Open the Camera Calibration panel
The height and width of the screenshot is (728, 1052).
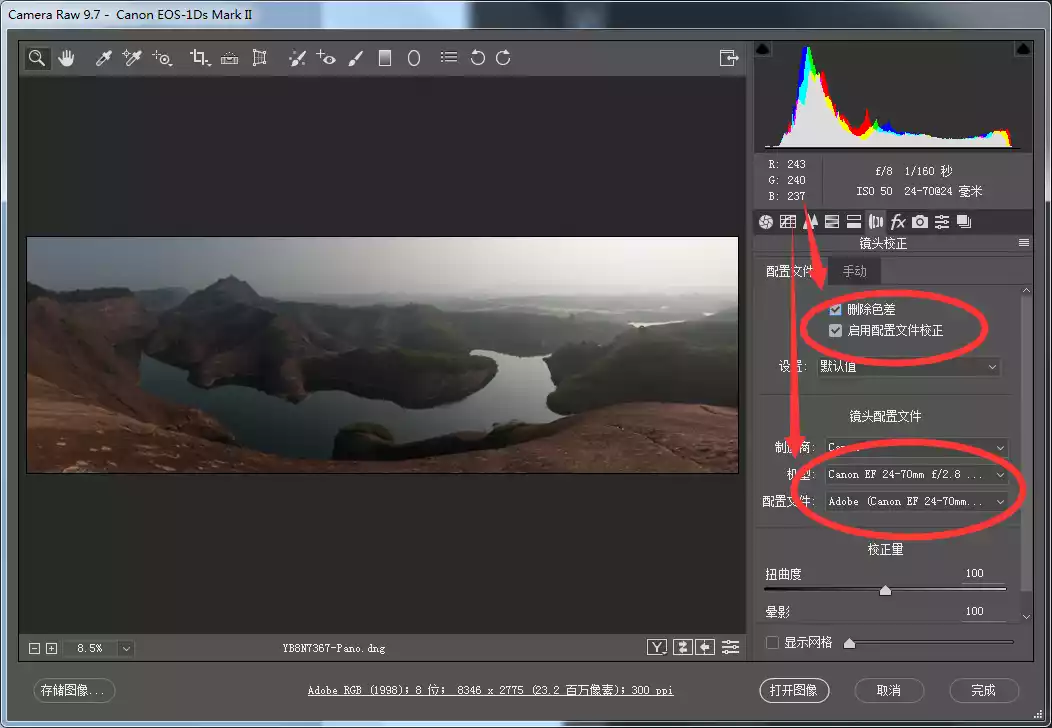(x=920, y=221)
